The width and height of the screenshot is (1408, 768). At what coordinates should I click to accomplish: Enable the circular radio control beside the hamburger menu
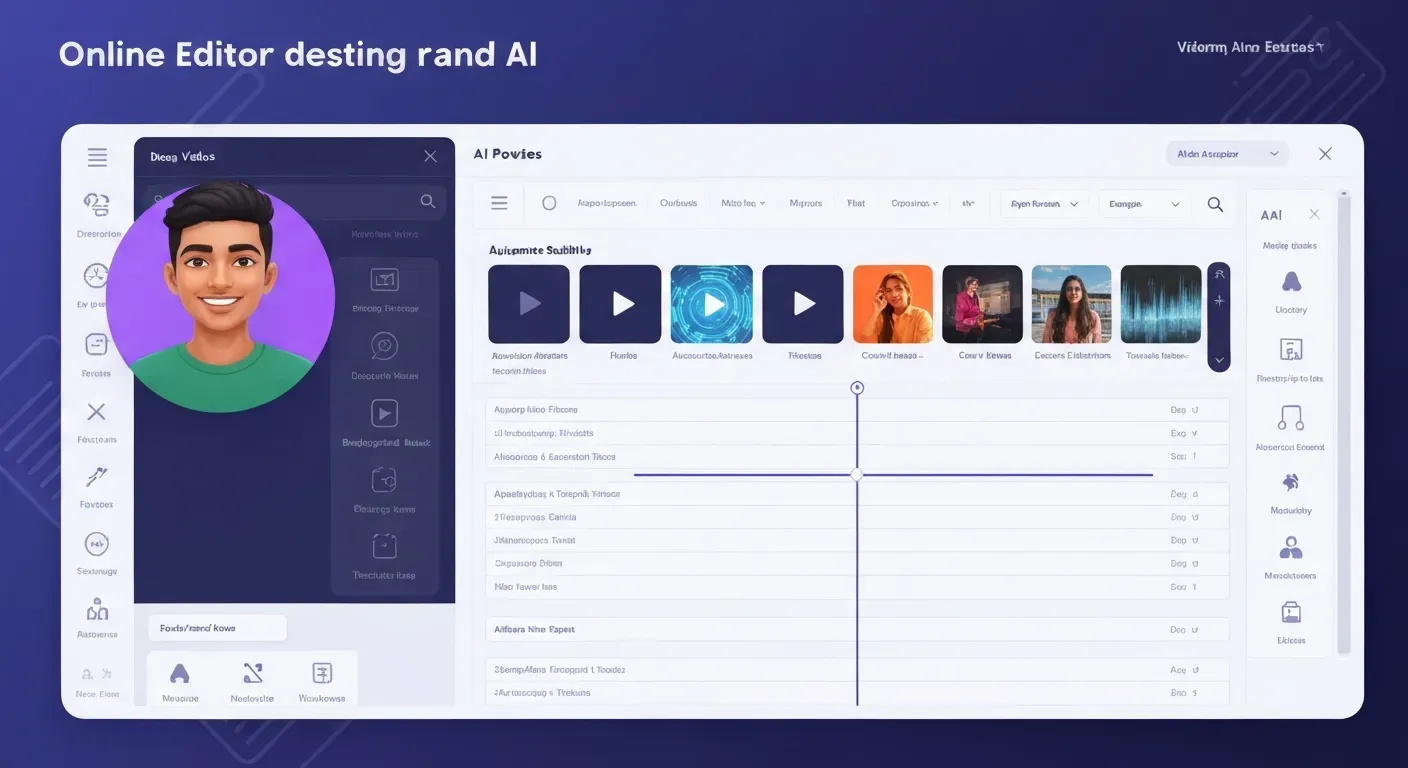(x=549, y=202)
